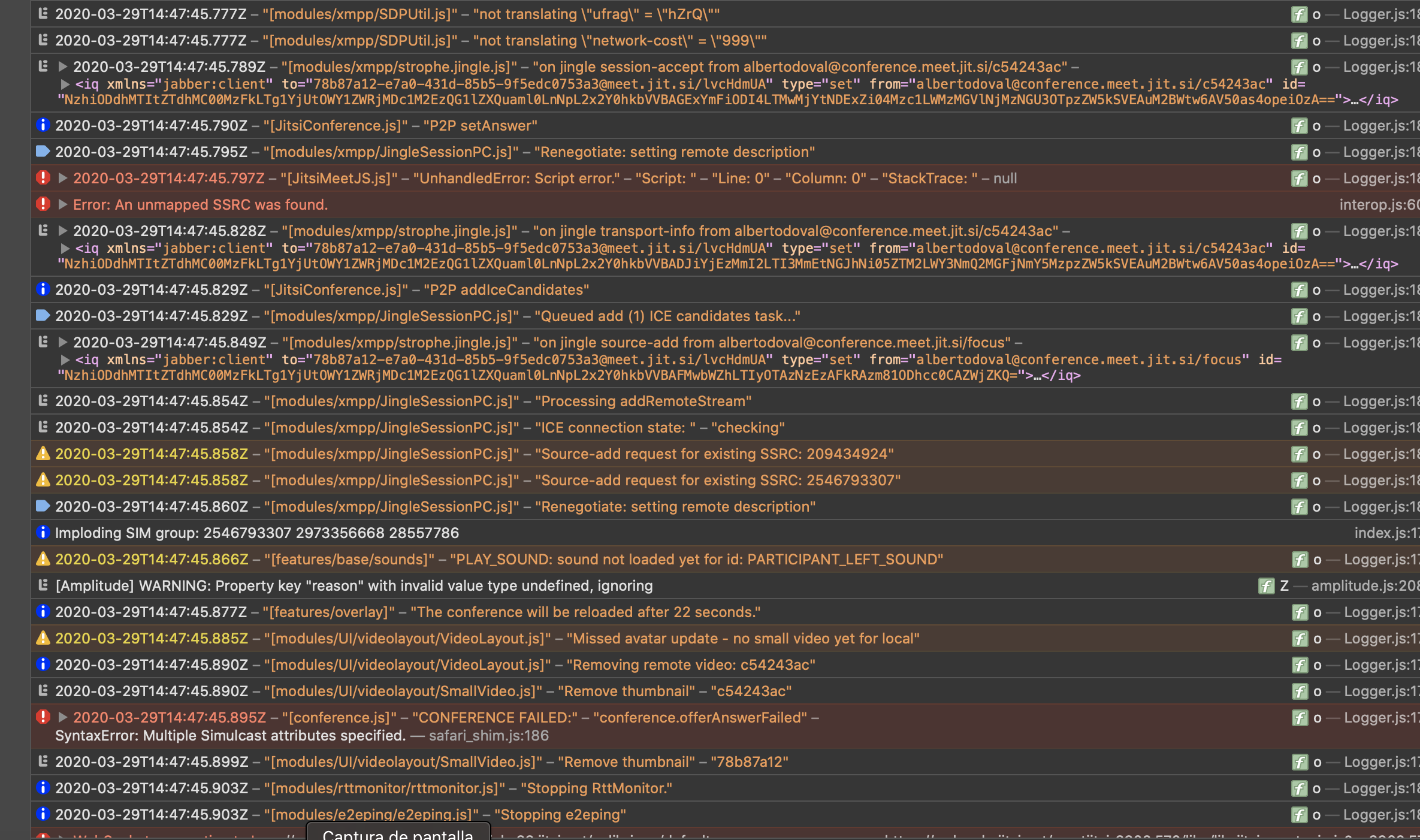Open index.js source link for SIM group
This screenshot has height=840, width=1420.
pyautogui.click(x=1386, y=533)
